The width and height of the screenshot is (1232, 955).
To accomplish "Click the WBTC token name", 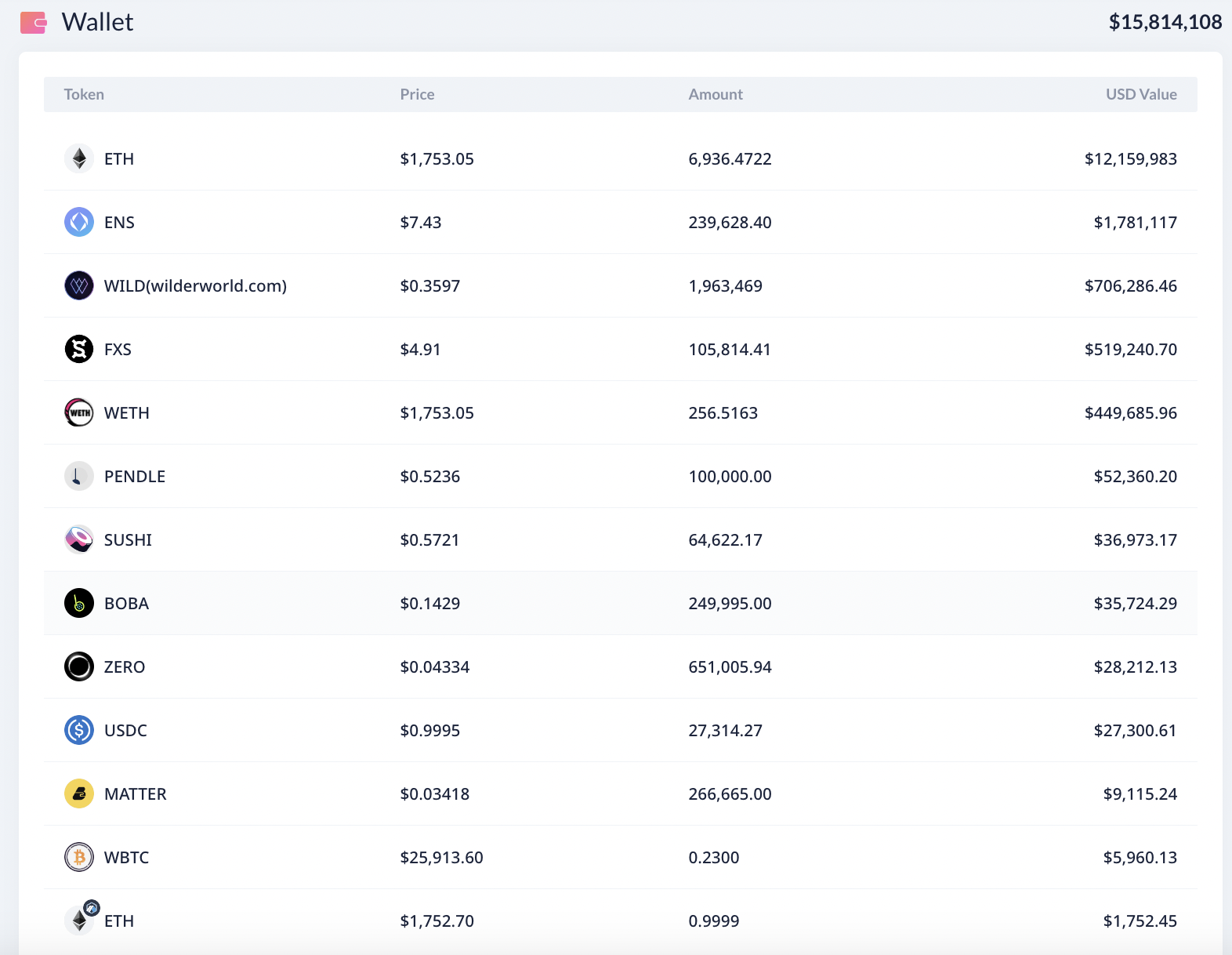I will click(x=126, y=858).
